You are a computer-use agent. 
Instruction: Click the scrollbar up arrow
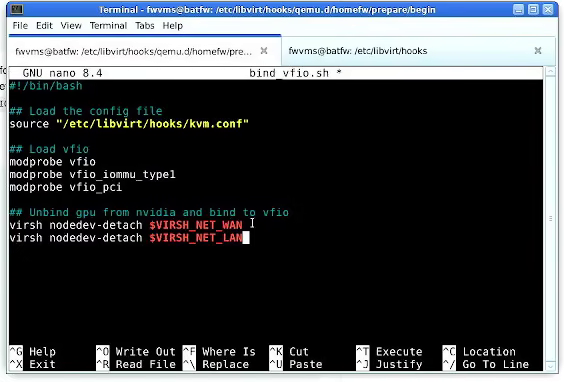point(550,72)
